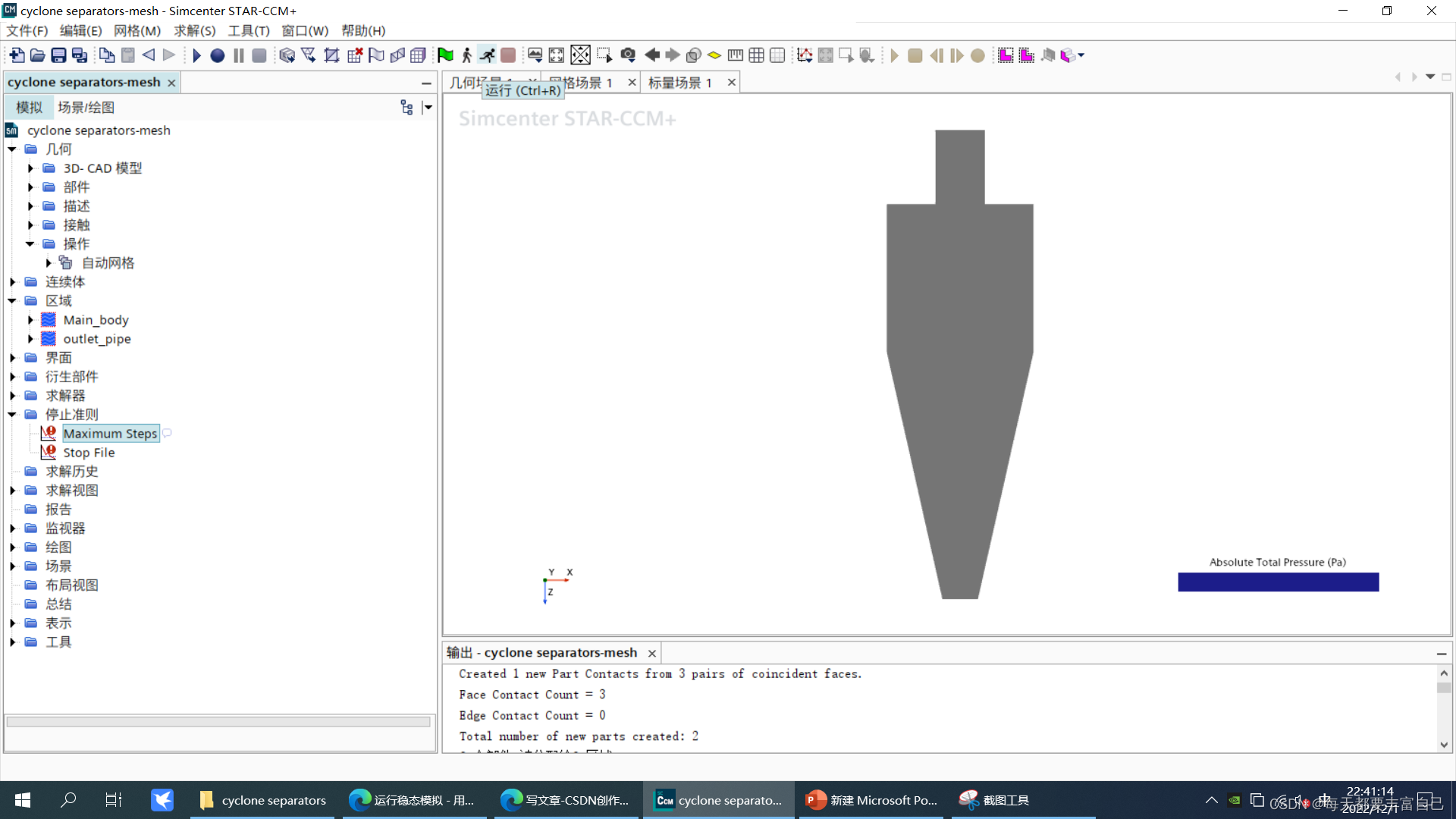Click the Run simulation (running man) icon
Screen dimensions: 1456x819
488,55
